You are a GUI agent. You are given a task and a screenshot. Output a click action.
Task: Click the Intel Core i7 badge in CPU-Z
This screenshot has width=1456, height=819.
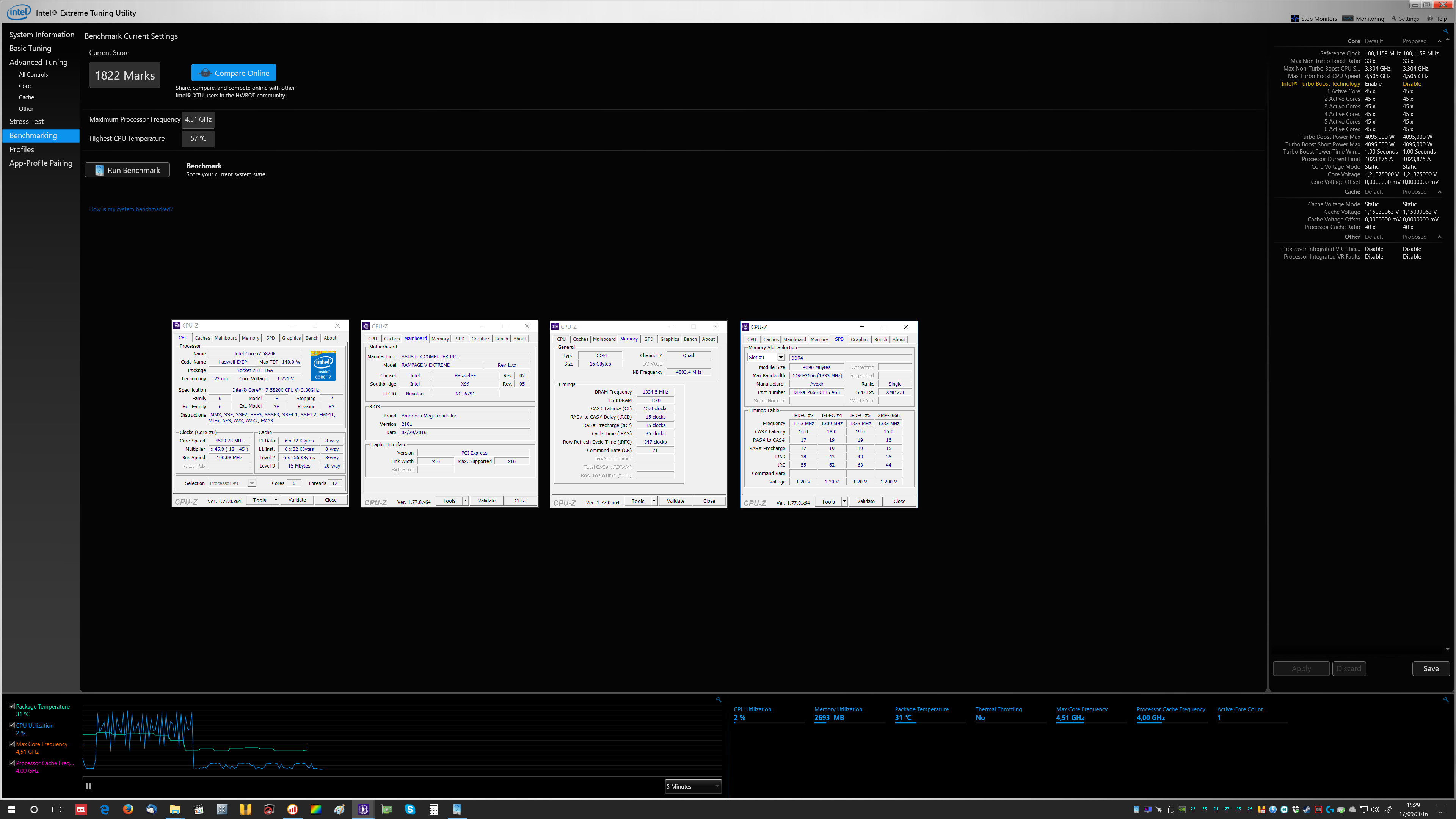pyautogui.click(x=323, y=366)
